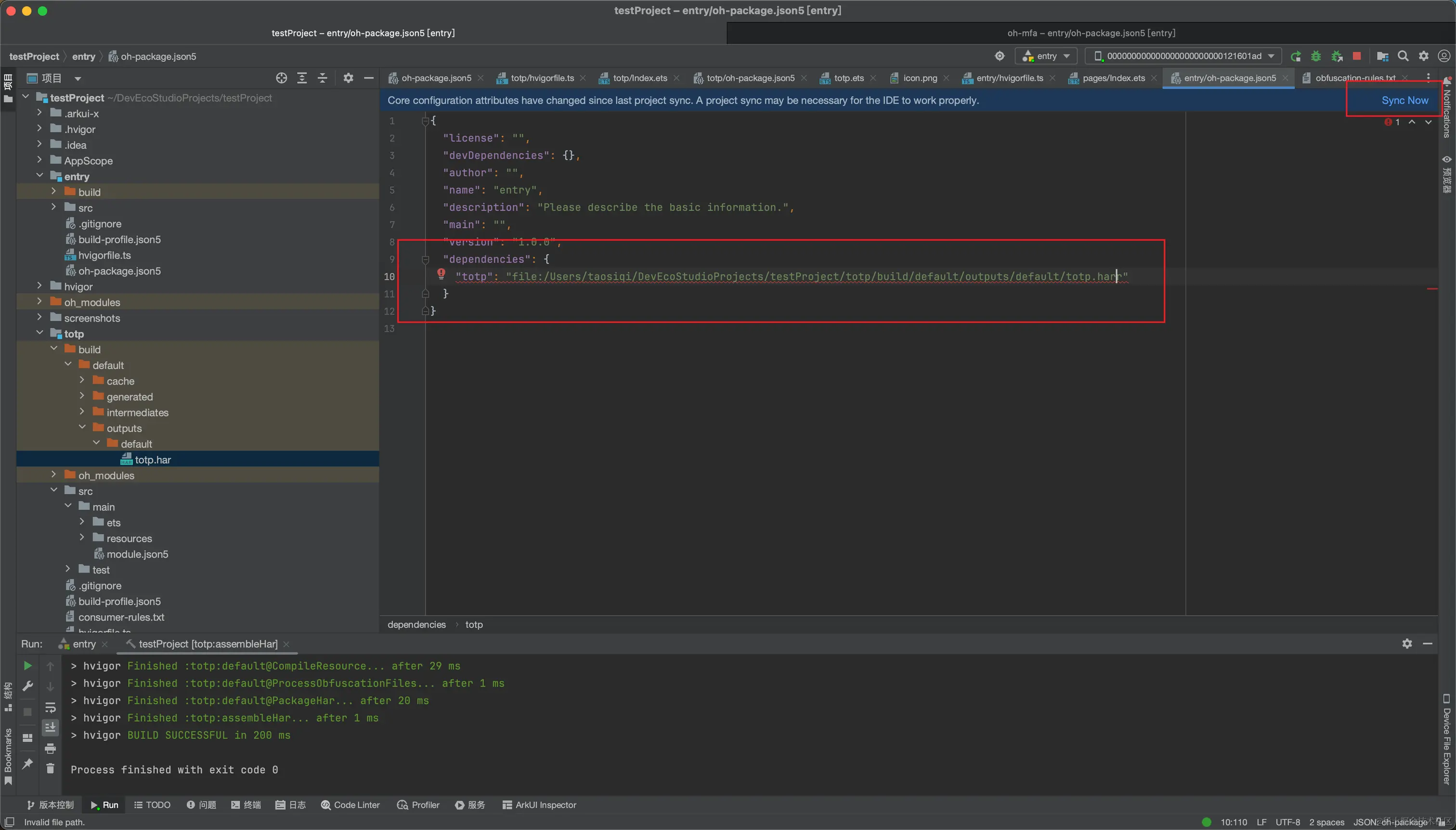Rerun the build with green play icon
This screenshot has height=830, width=1456.
tap(27, 666)
